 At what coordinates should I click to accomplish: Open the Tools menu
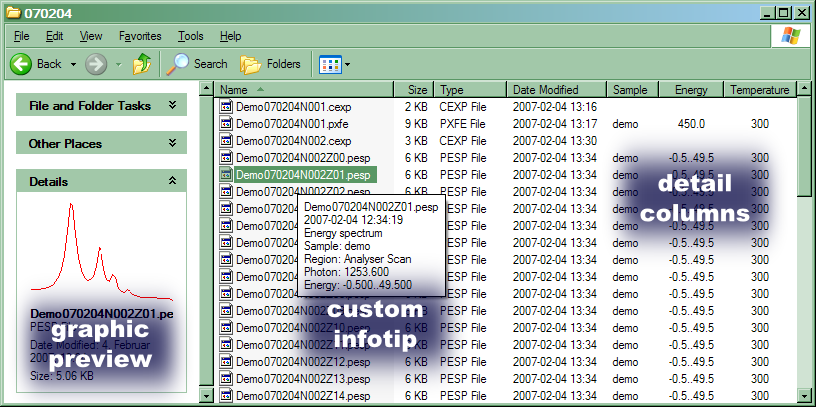[x=190, y=36]
